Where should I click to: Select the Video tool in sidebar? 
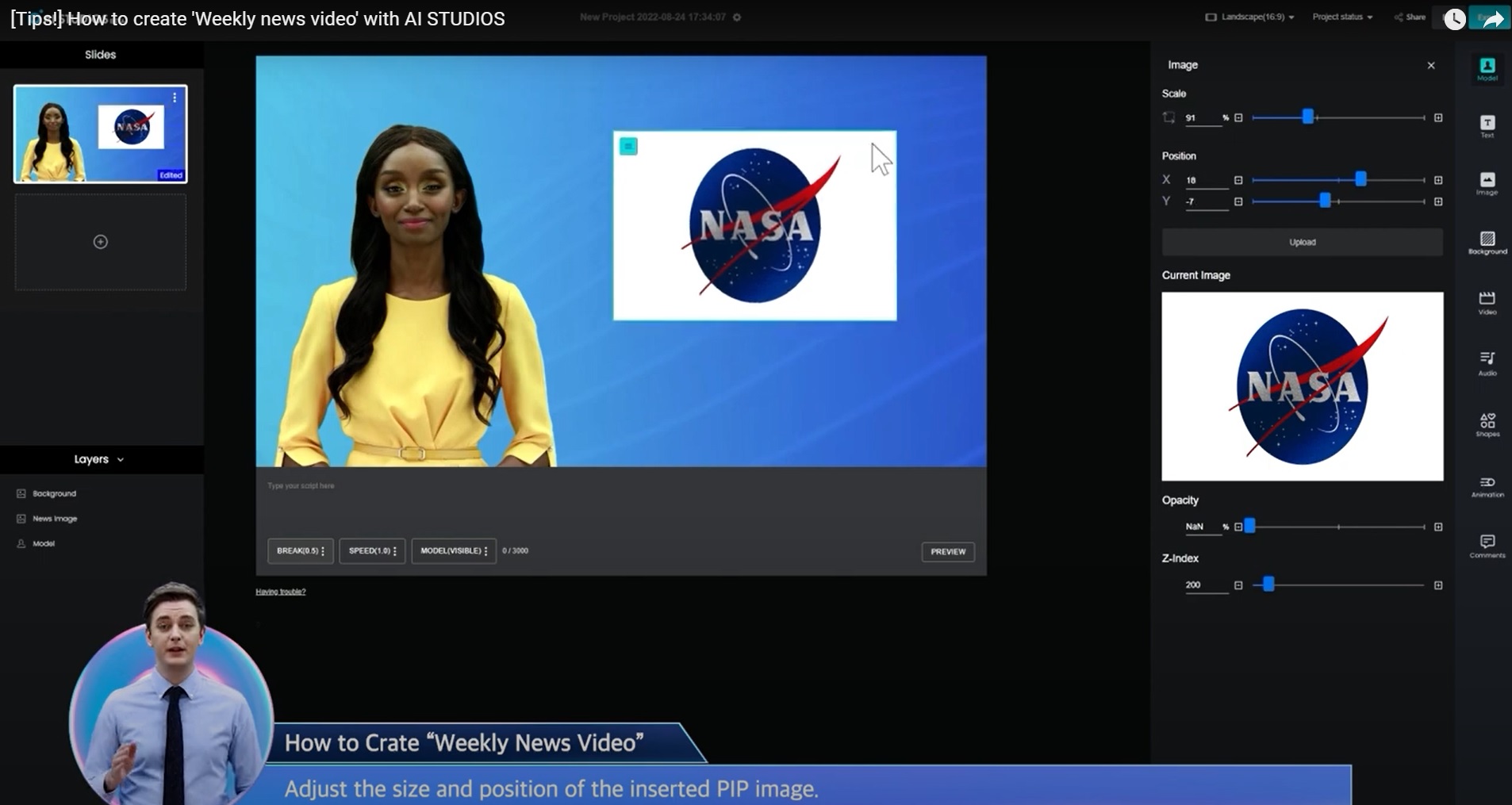1487,302
